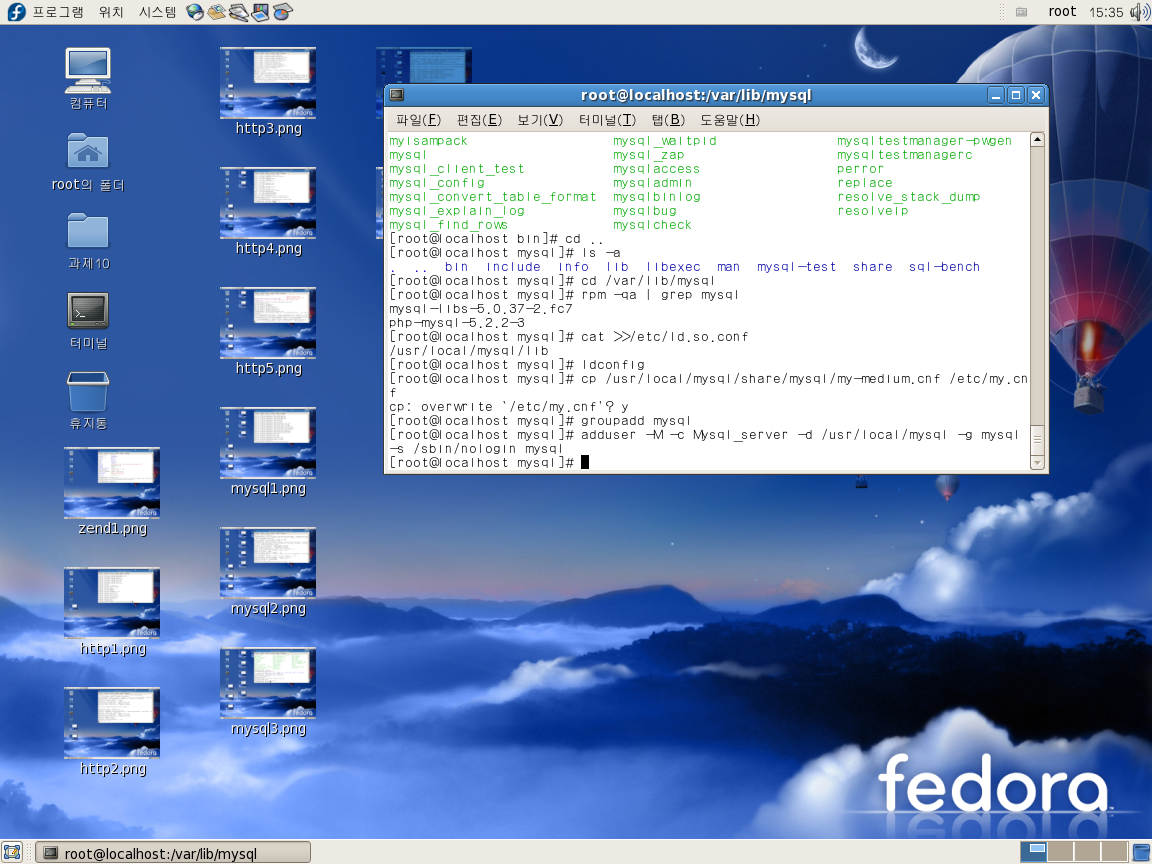Image resolution: width=1152 pixels, height=864 pixels.
Task: Launch the Evolution mail panel icon
Action: click(x=217, y=12)
